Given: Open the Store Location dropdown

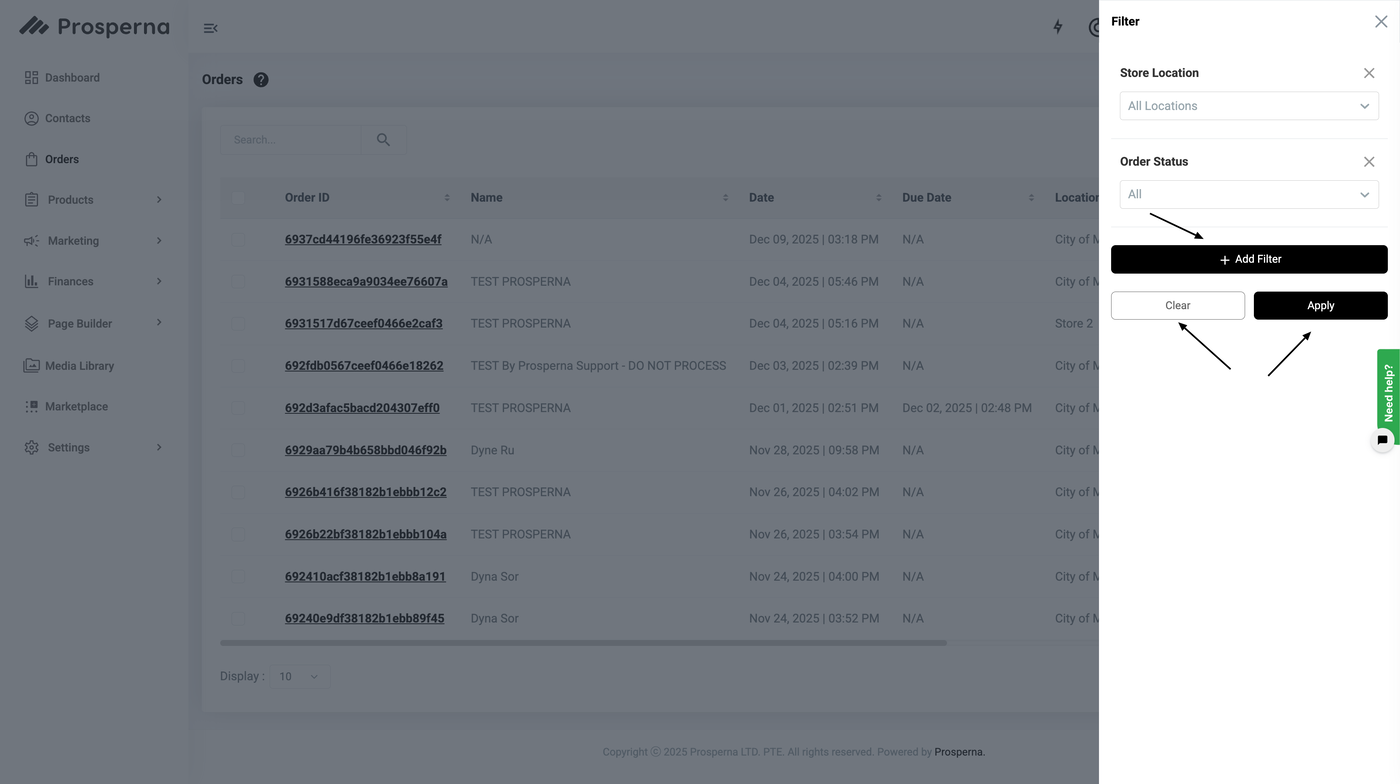Looking at the screenshot, I should tap(1248, 106).
